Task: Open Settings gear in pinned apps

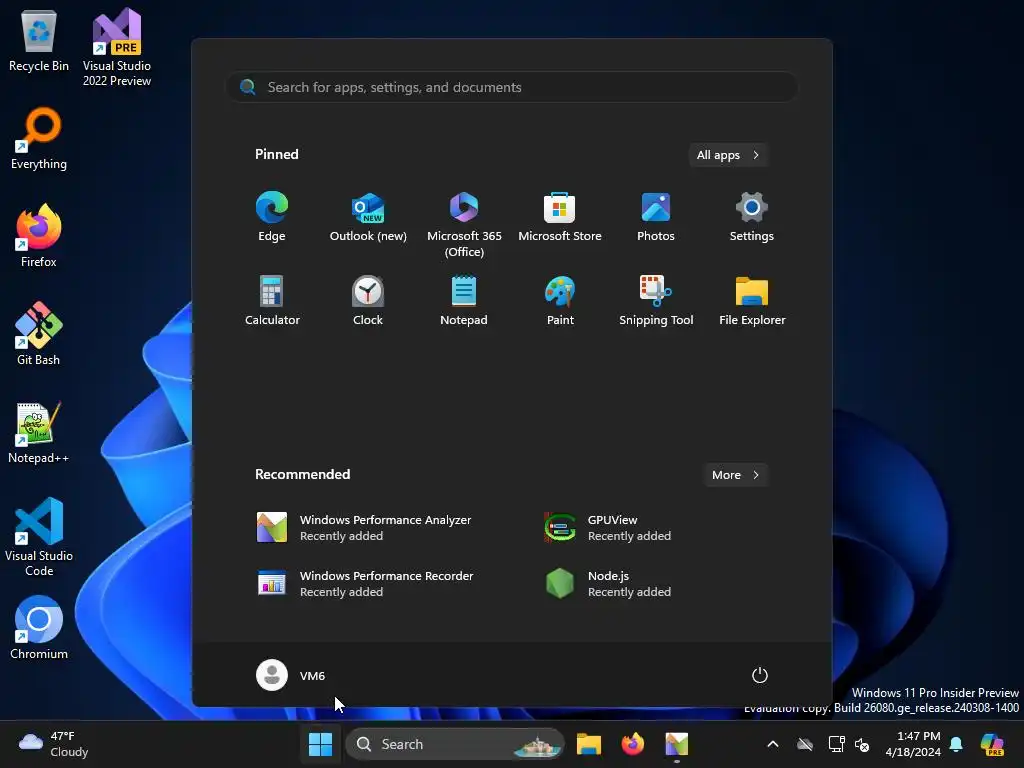Action: pos(752,217)
